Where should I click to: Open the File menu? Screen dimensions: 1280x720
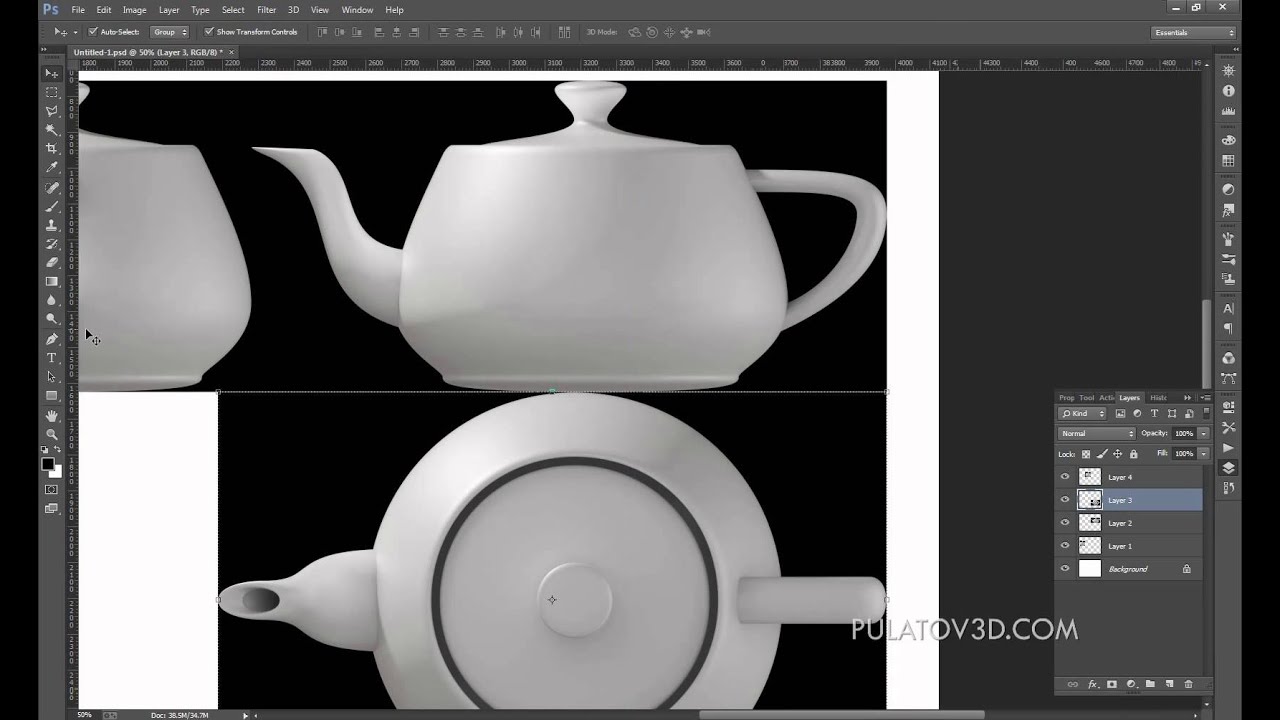(78, 10)
